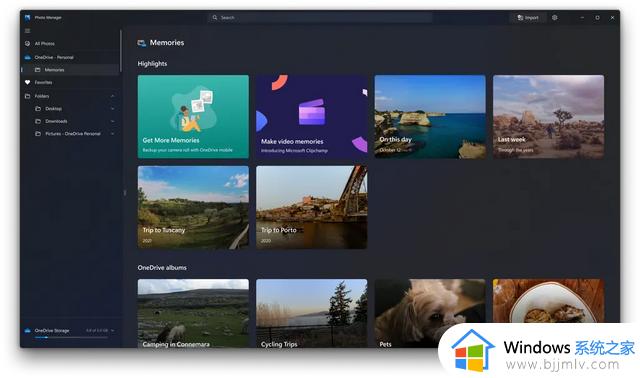Image resolution: width=640 pixels, height=378 pixels.
Task: Maximize the Photos window
Action: click(597, 18)
